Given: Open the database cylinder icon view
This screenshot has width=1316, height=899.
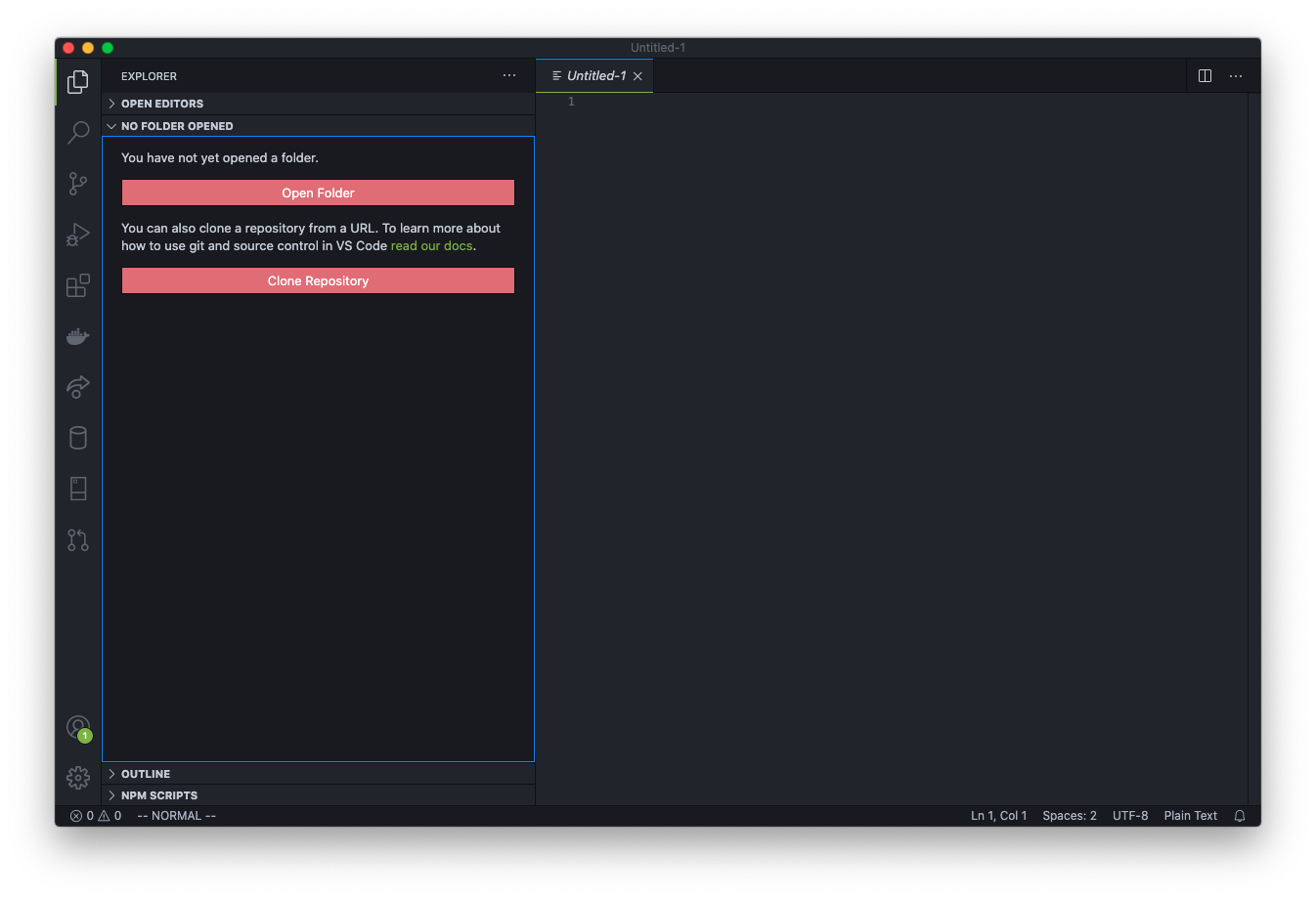Looking at the screenshot, I should [78, 438].
